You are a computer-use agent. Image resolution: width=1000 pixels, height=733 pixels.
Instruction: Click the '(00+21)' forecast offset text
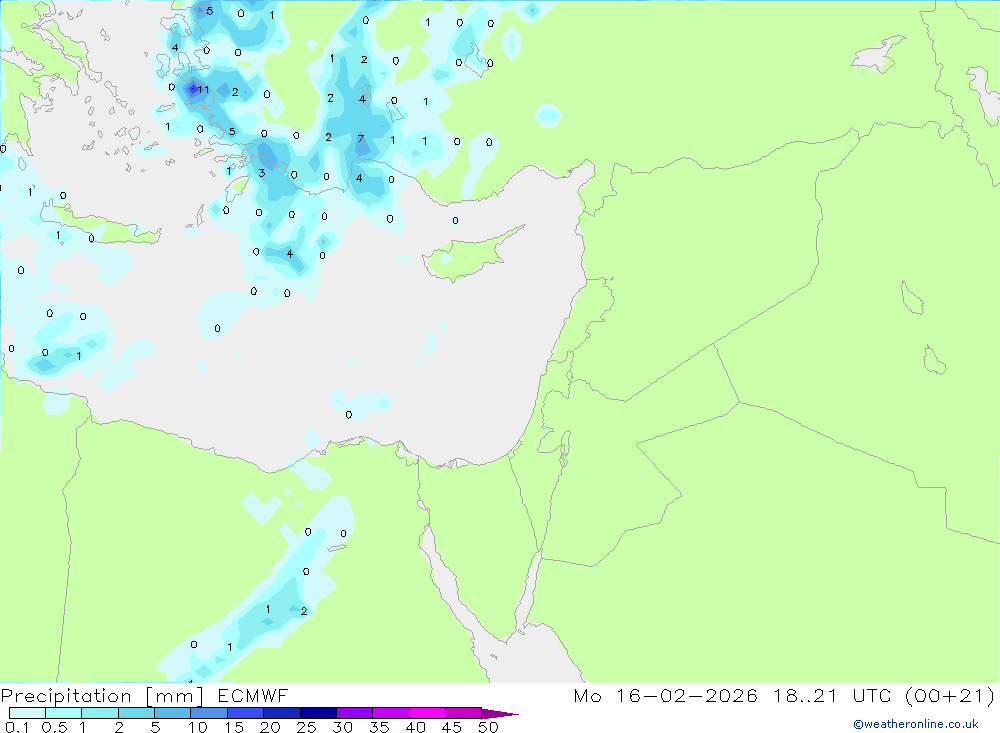(950, 696)
